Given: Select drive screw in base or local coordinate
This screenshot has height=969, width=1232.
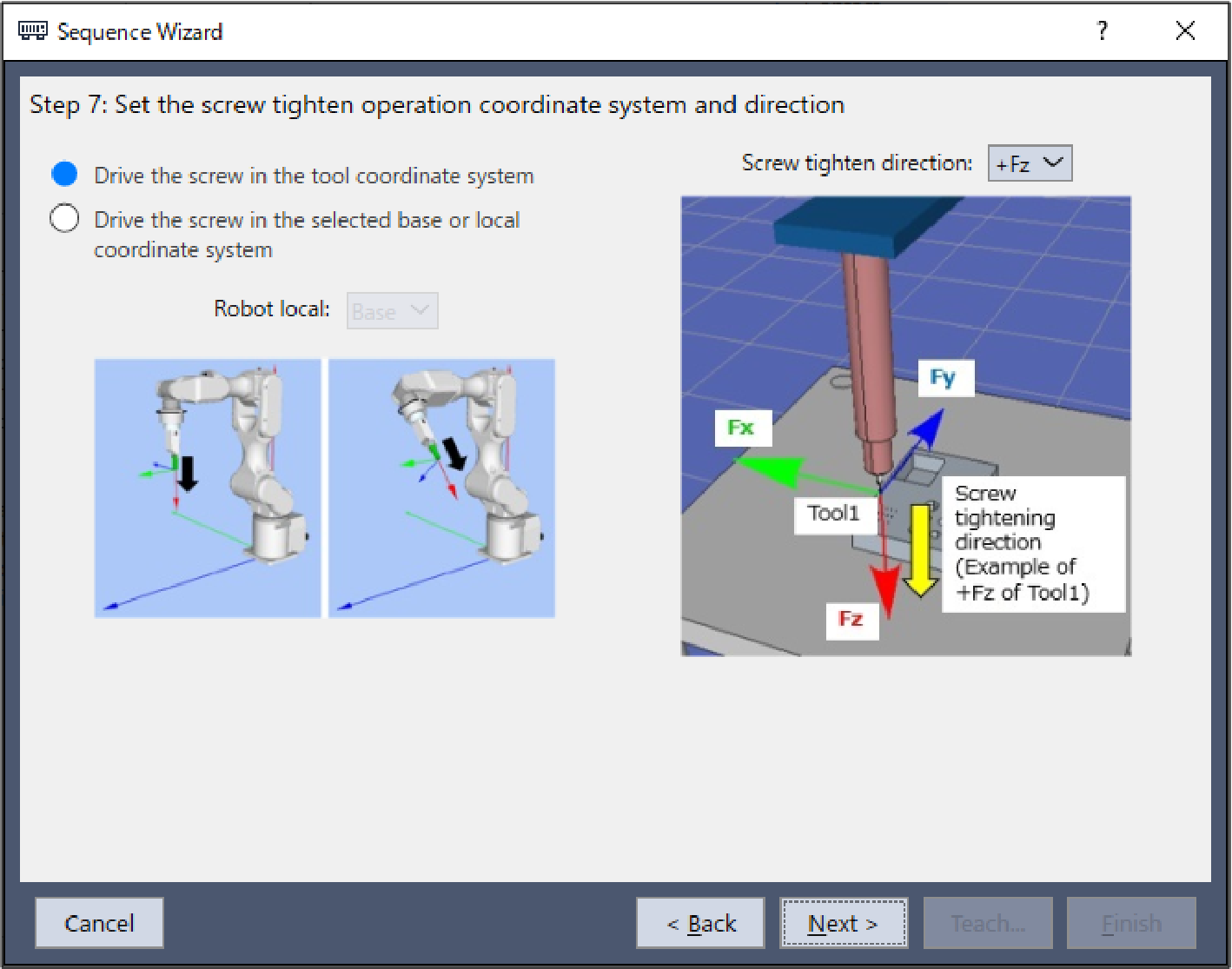Looking at the screenshot, I should [x=65, y=218].
